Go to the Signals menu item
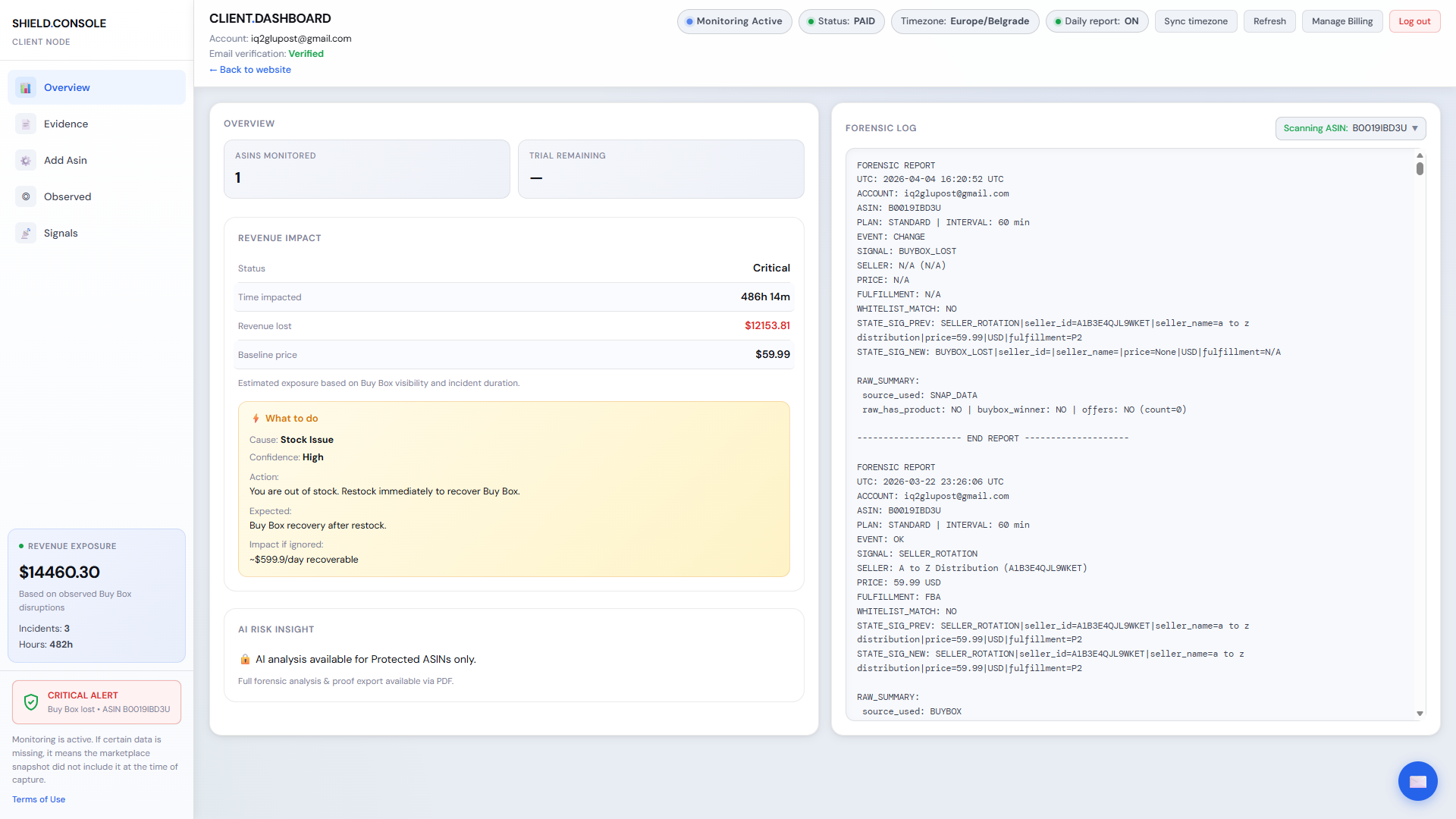This screenshot has width=1456, height=819. click(x=61, y=234)
